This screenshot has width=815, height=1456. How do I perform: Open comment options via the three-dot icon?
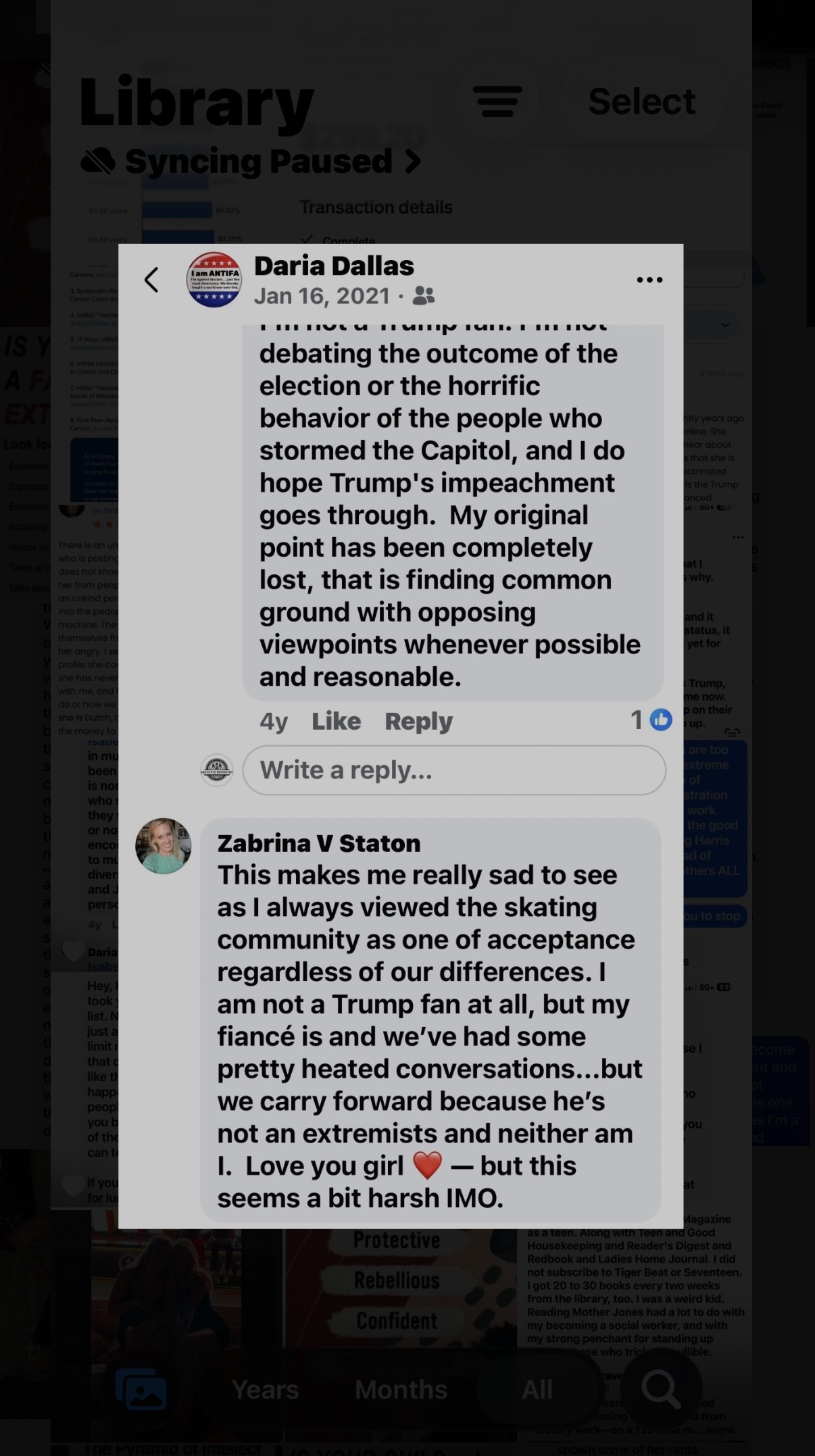point(649,279)
